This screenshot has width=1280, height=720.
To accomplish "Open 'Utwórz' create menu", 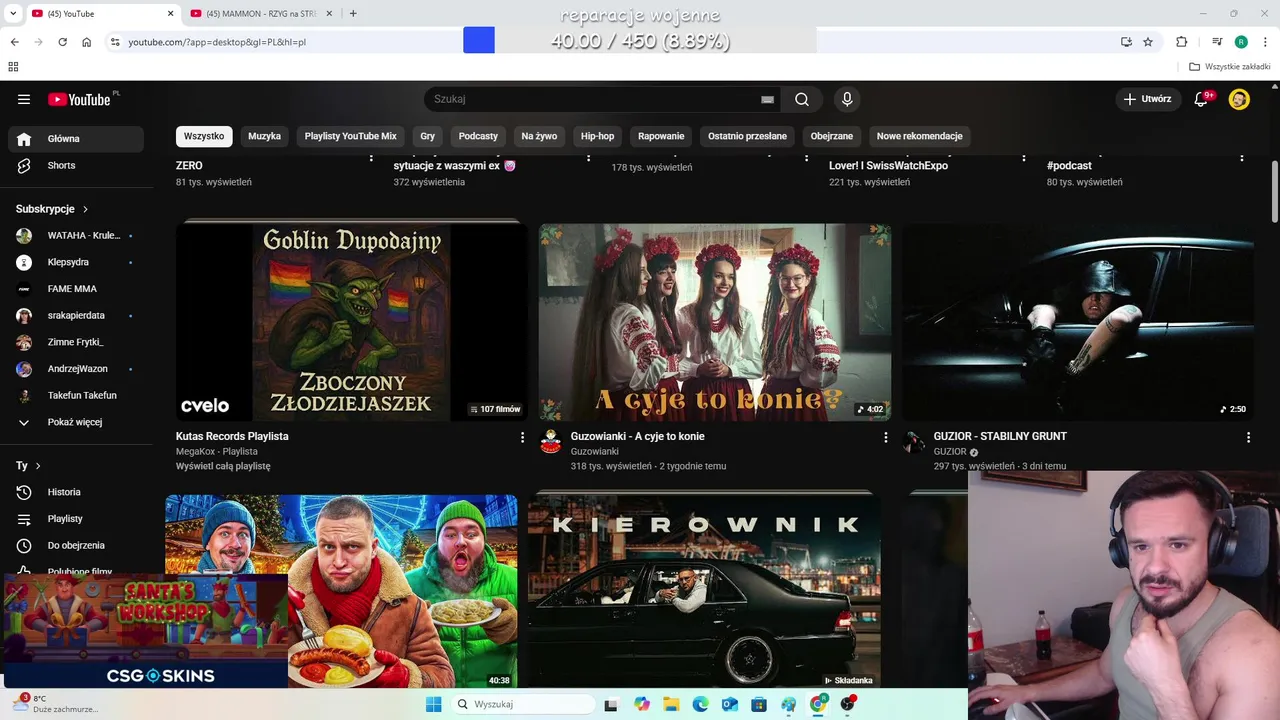I will [x=1146, y=99].
